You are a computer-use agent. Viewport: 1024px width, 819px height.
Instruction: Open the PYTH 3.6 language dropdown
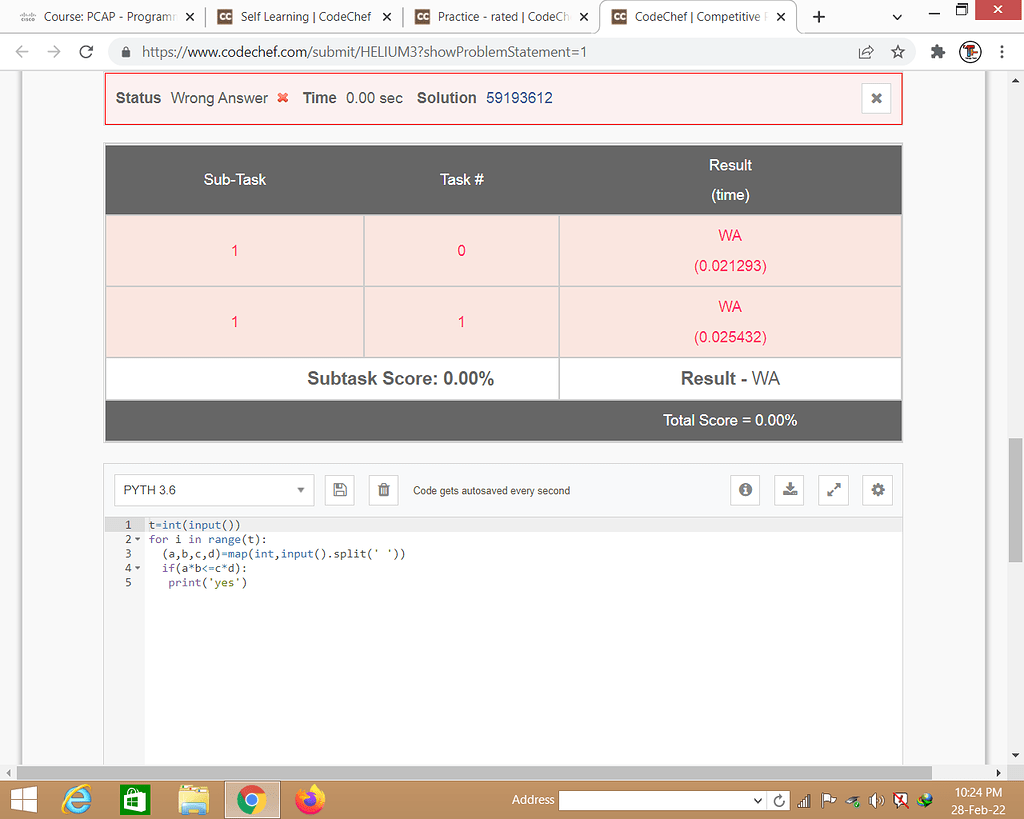tap(214, 490)
